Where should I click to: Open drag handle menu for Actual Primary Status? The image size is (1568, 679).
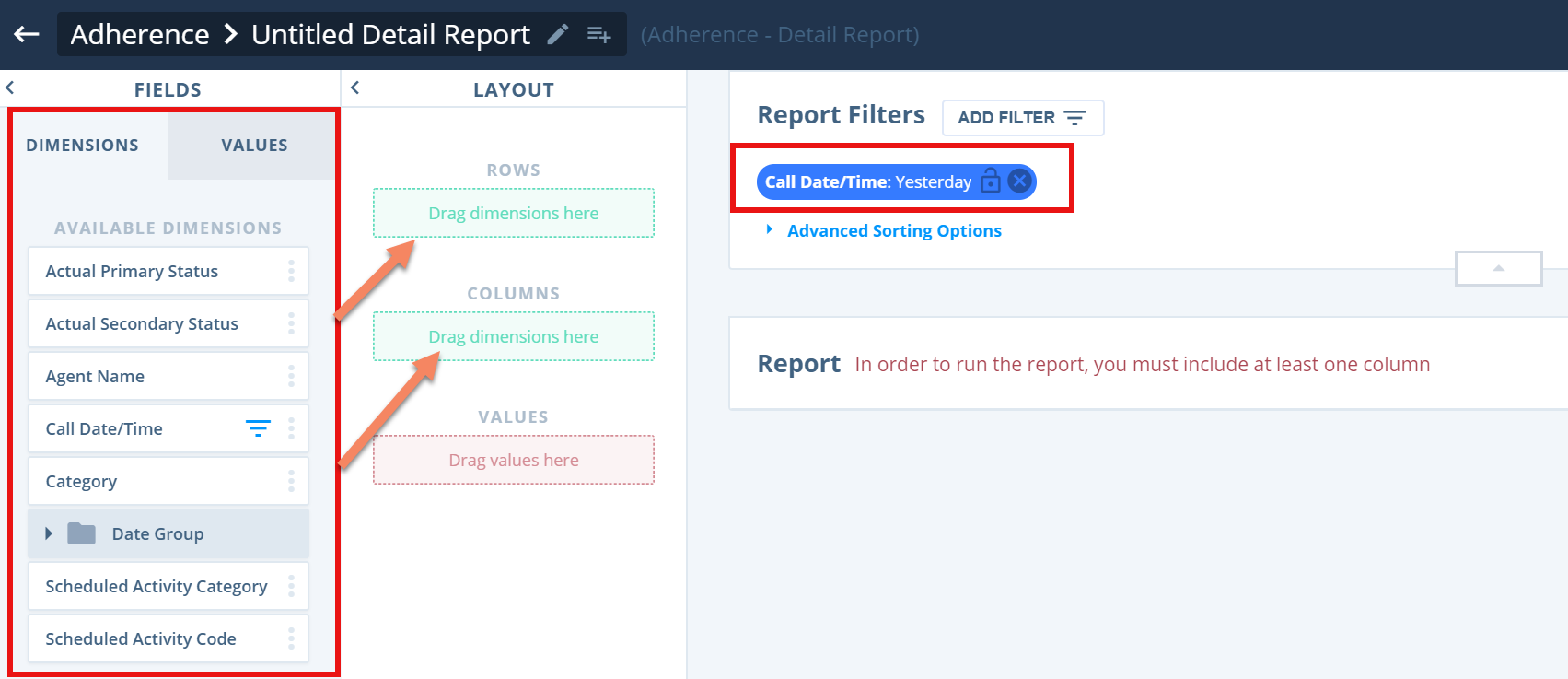tap(291, 271)
